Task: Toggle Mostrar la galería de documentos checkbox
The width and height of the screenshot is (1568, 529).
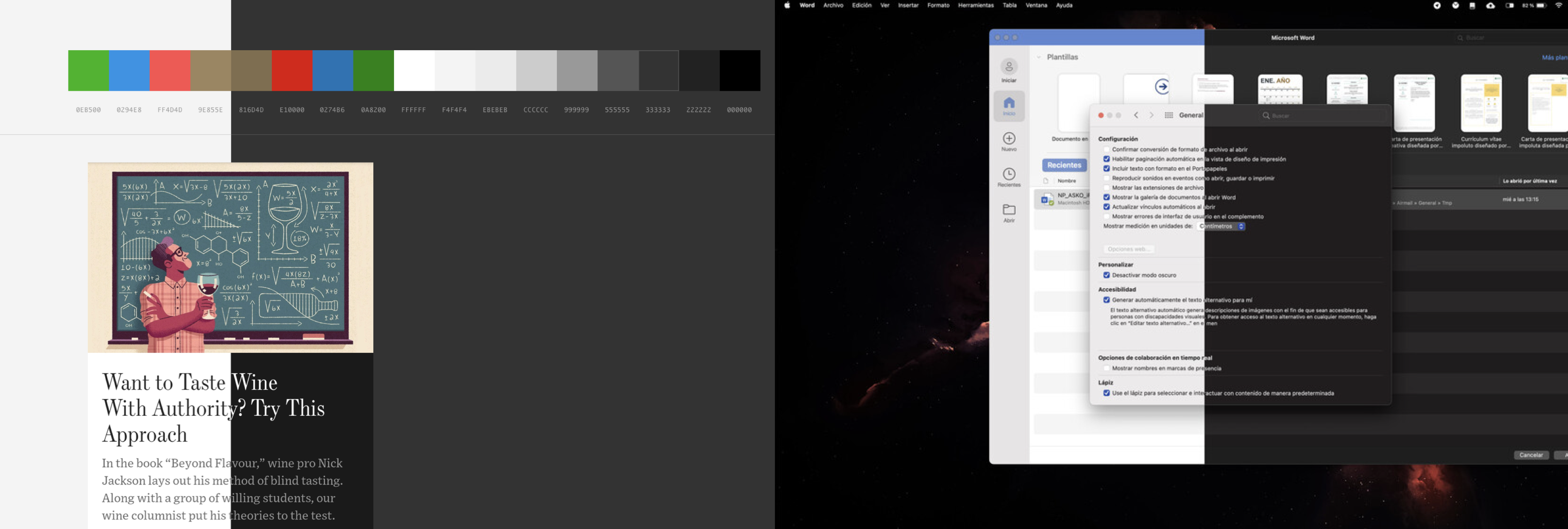Action: [x=1107, y=197]
